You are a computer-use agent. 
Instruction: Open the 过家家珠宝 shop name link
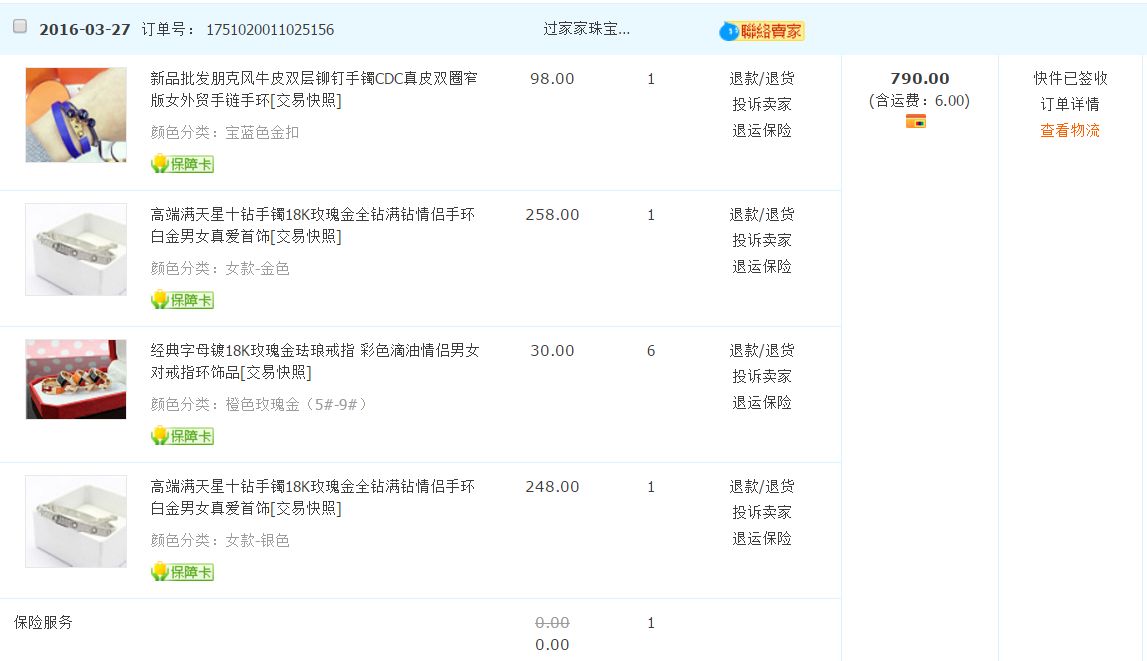pyautogui.click(x=586, y=29)
